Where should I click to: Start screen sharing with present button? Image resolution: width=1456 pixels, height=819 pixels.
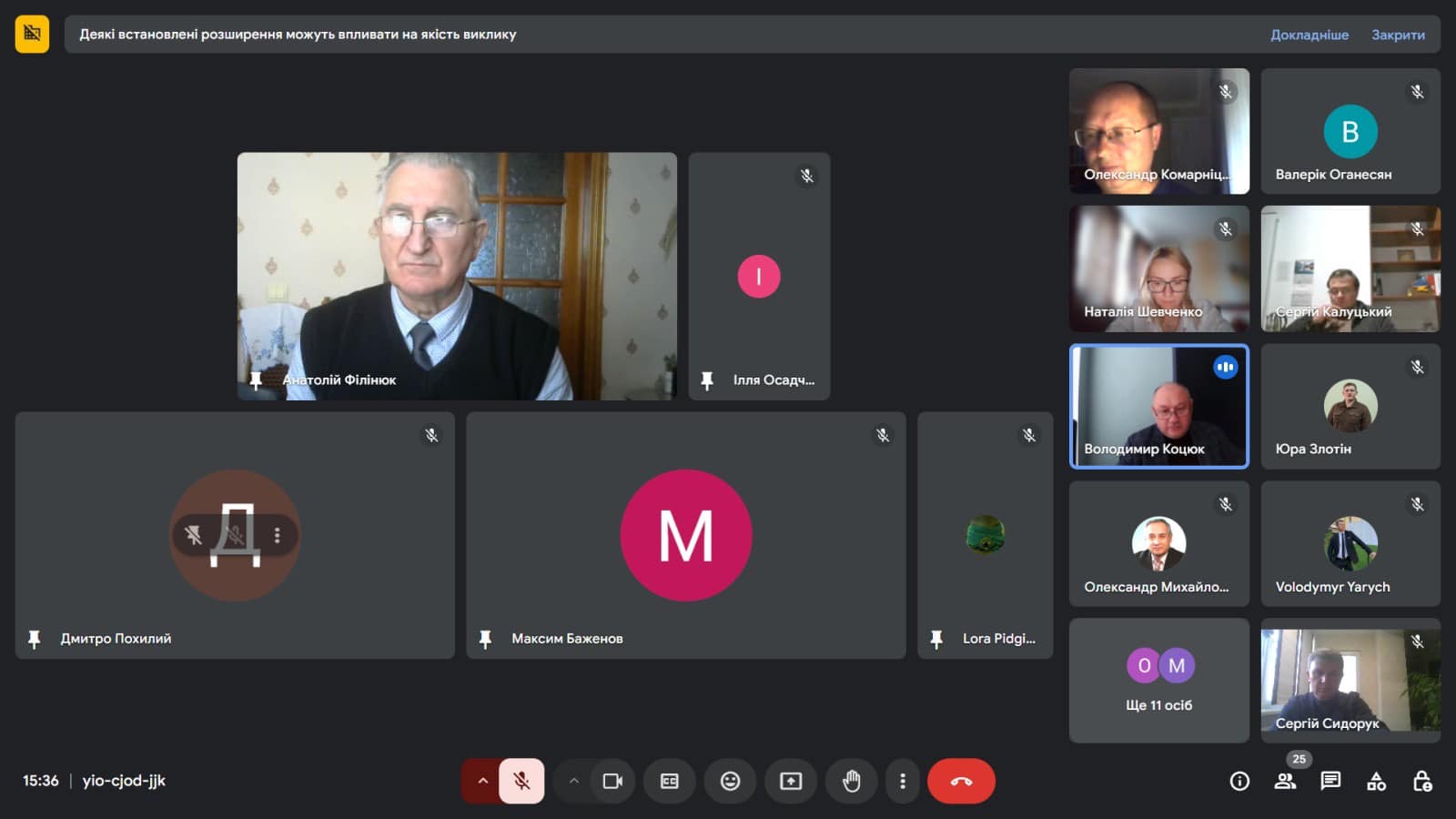(791, 781)
